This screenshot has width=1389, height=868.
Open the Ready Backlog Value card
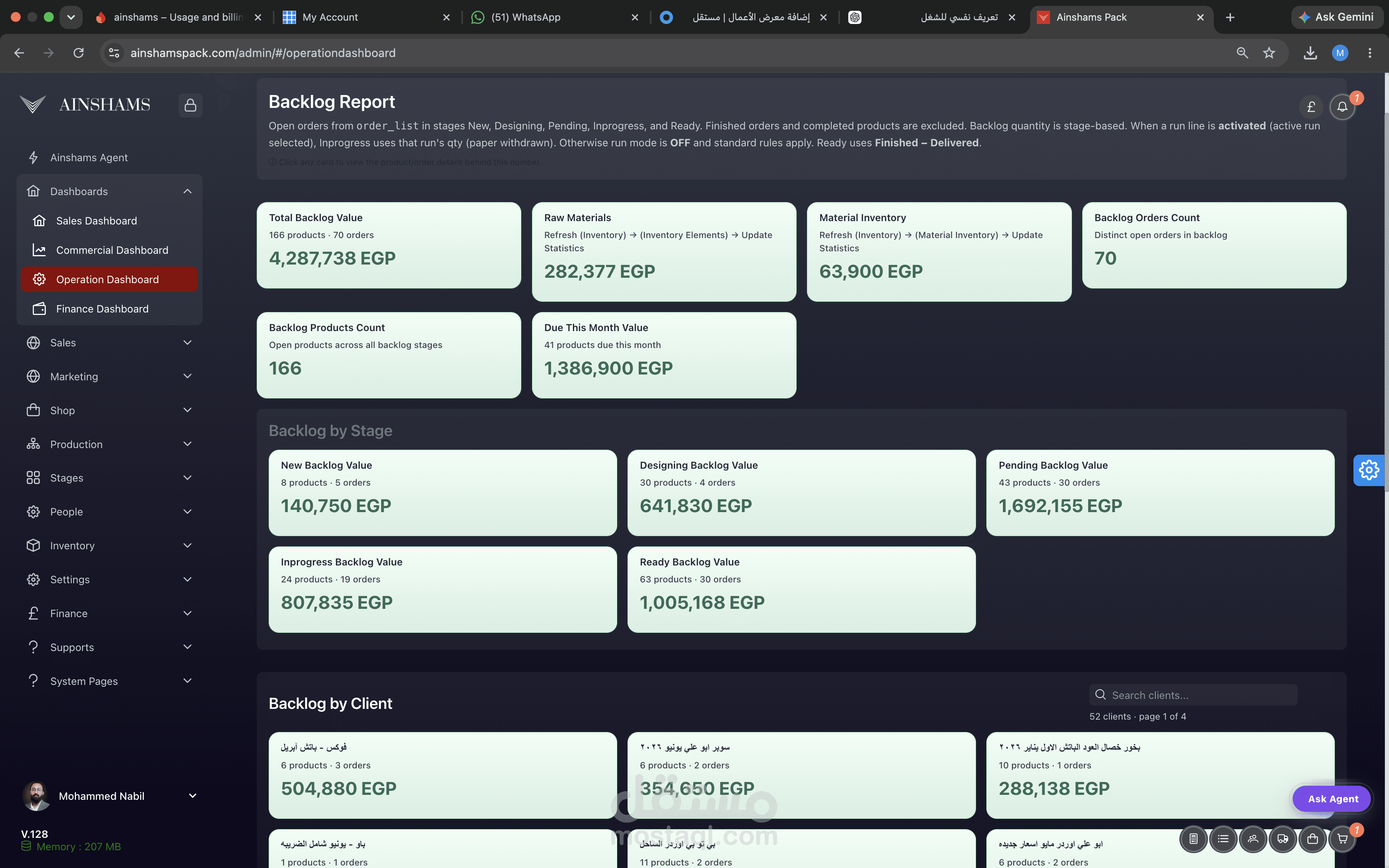pos(801,589)
